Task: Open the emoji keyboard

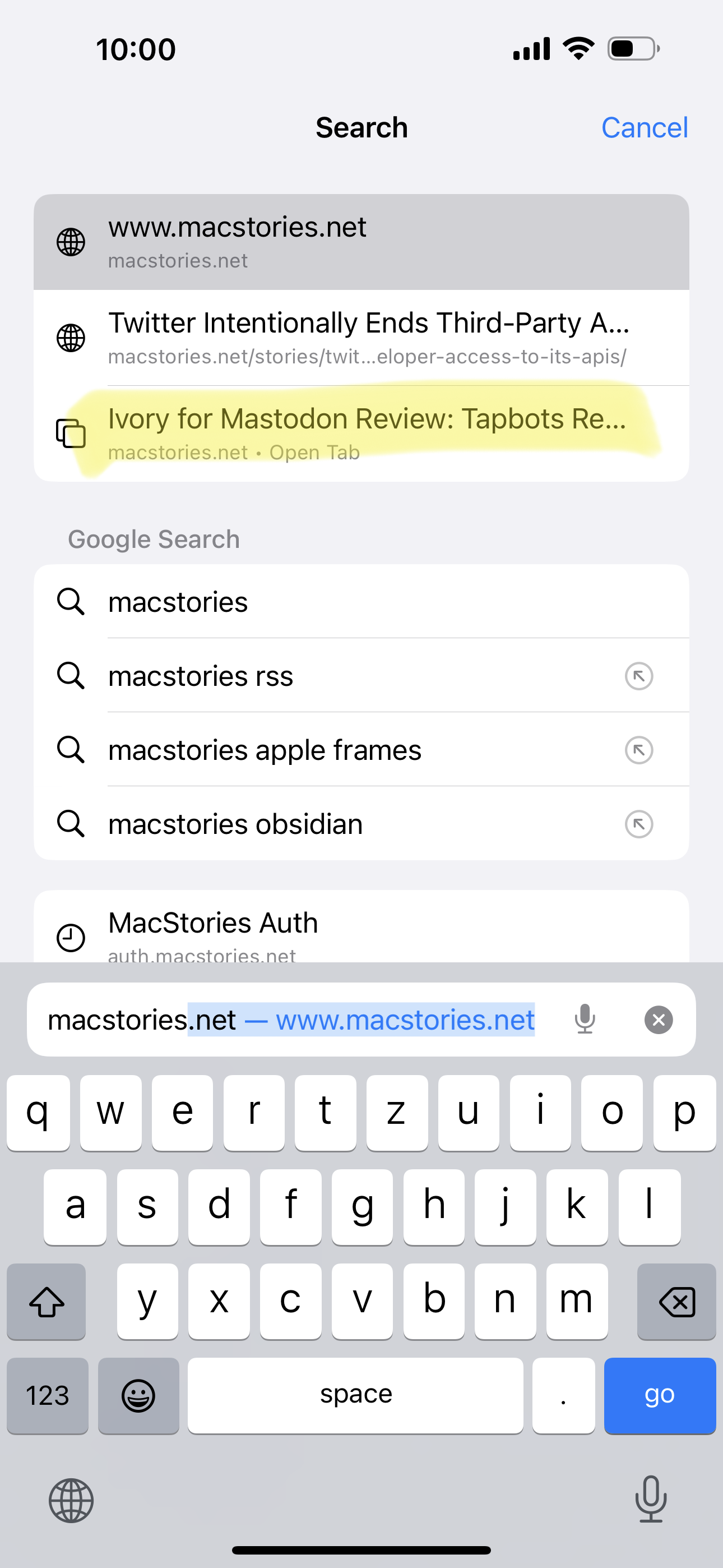Action: (x=138, y=1395)
